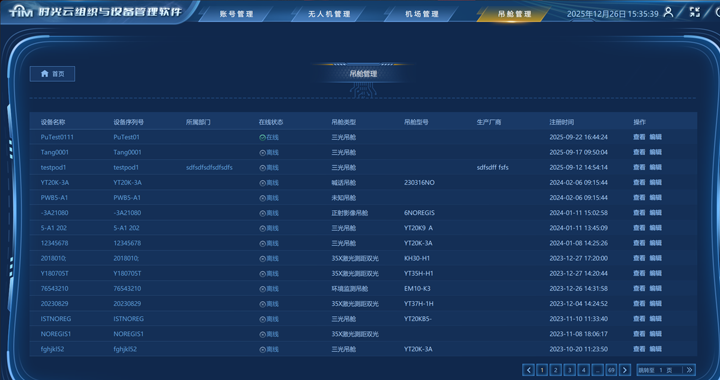
Task: Click 查看 for 12345678
Action: point(639,243)
